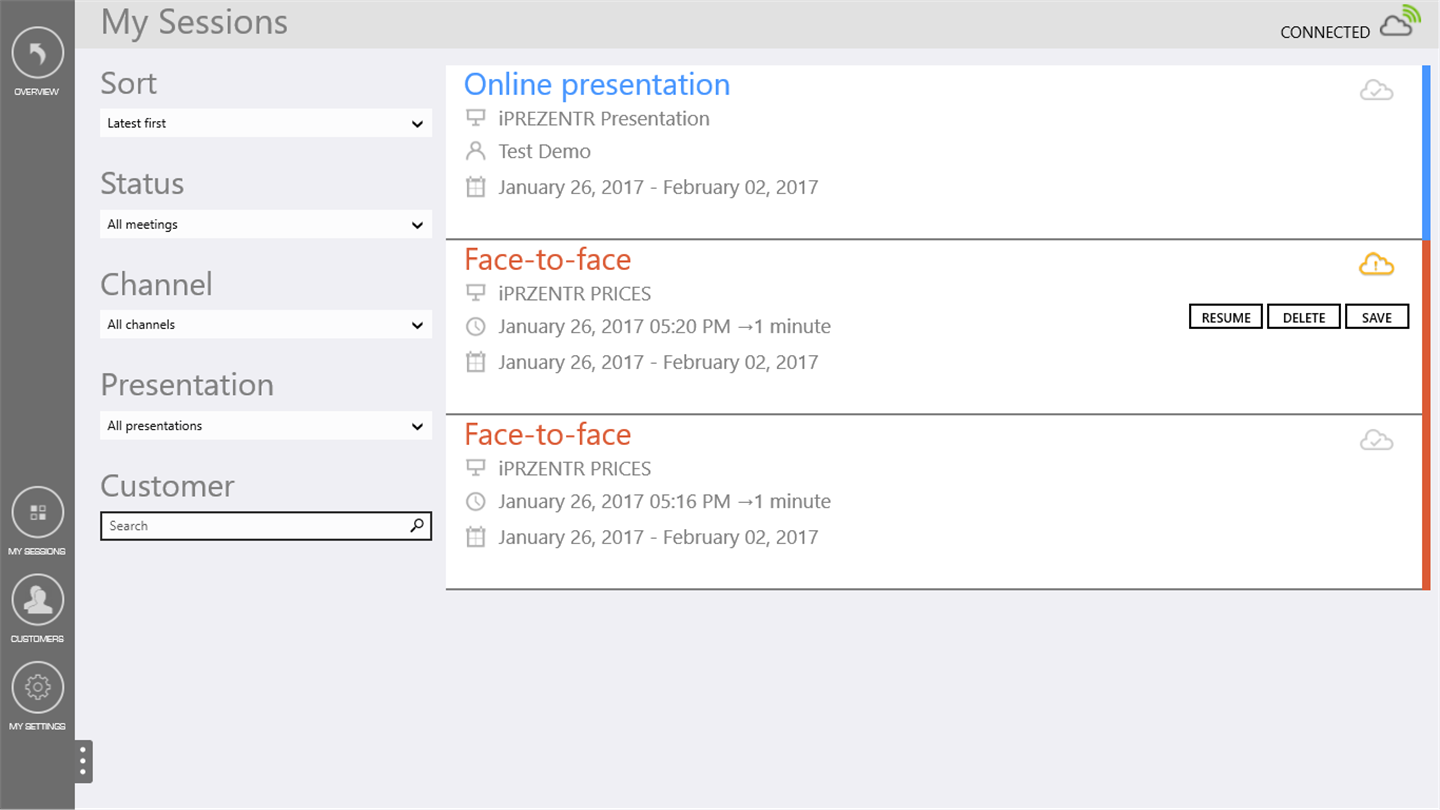Expand the Presentation filter dropdown
This screenshot has height=810, width=1440.
tap(265, 425)
